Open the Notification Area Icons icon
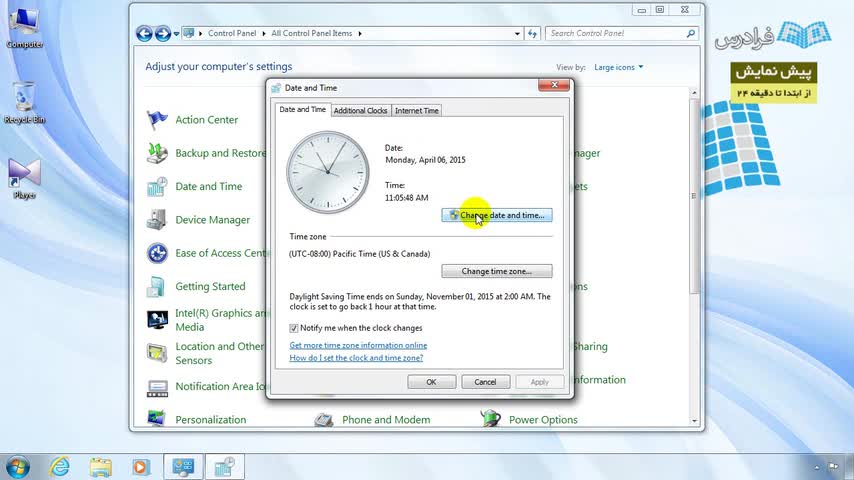 (157, 387)
